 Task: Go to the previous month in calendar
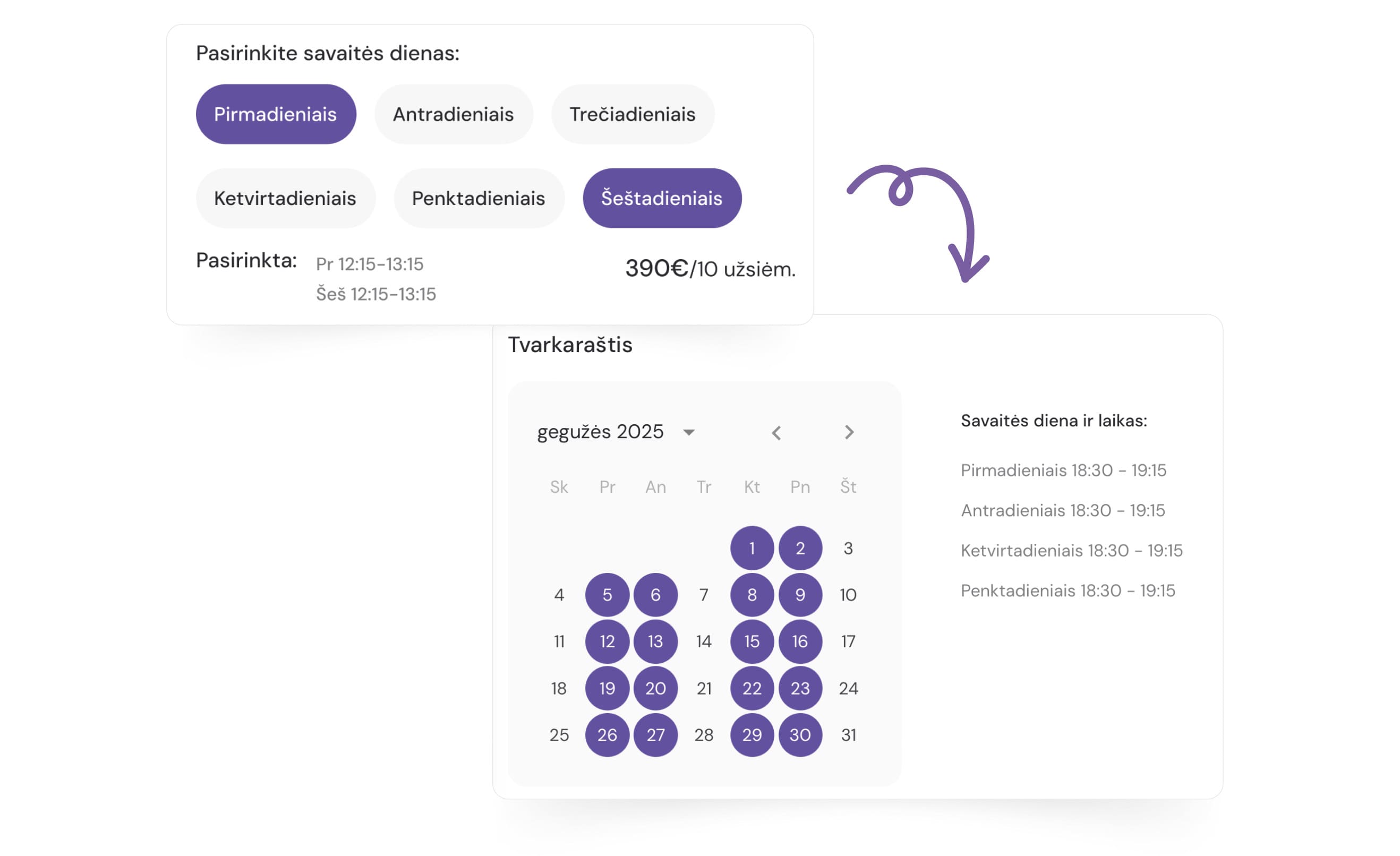(x=776, y=433)
